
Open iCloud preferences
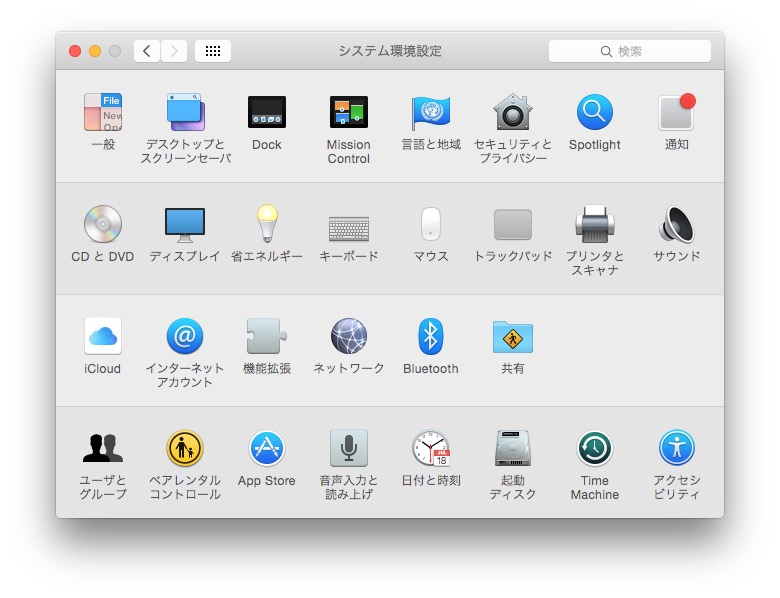click(103, 336)
